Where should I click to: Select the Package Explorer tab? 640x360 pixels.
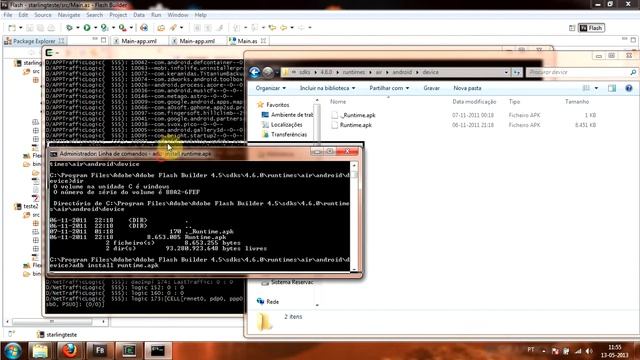coord(34,41)
